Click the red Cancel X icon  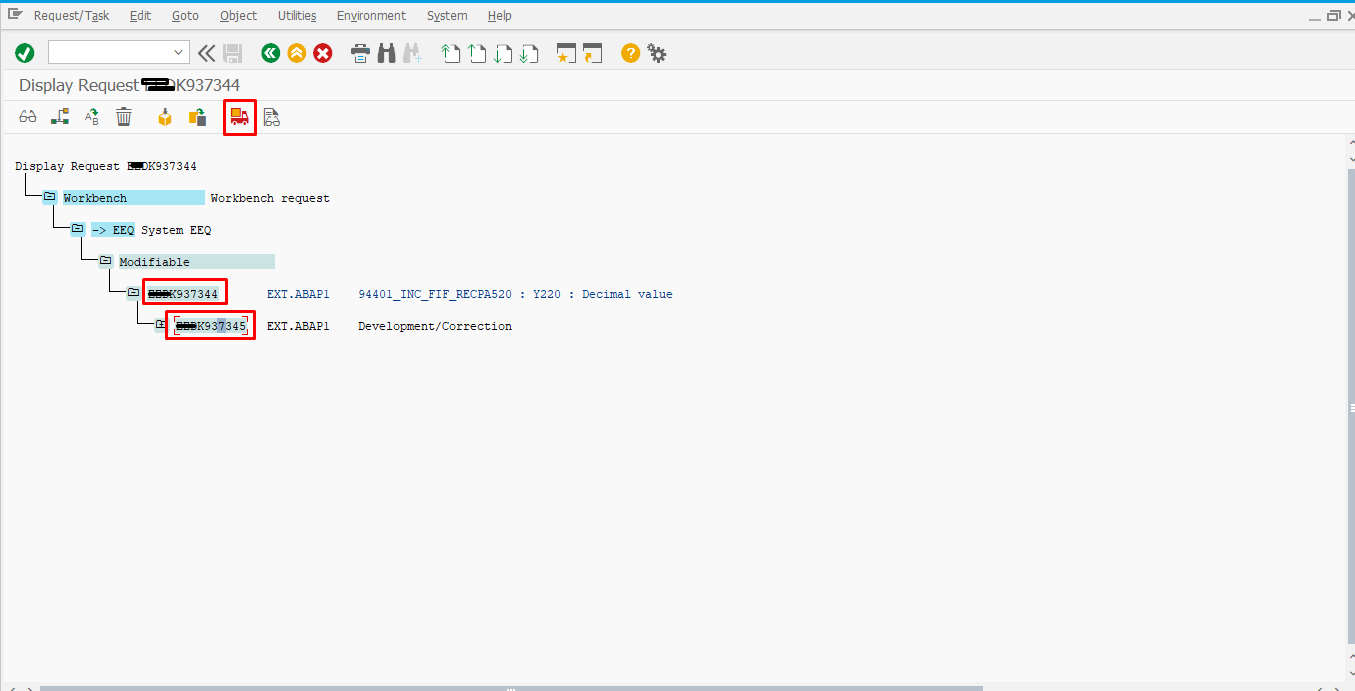pos(323,53)
